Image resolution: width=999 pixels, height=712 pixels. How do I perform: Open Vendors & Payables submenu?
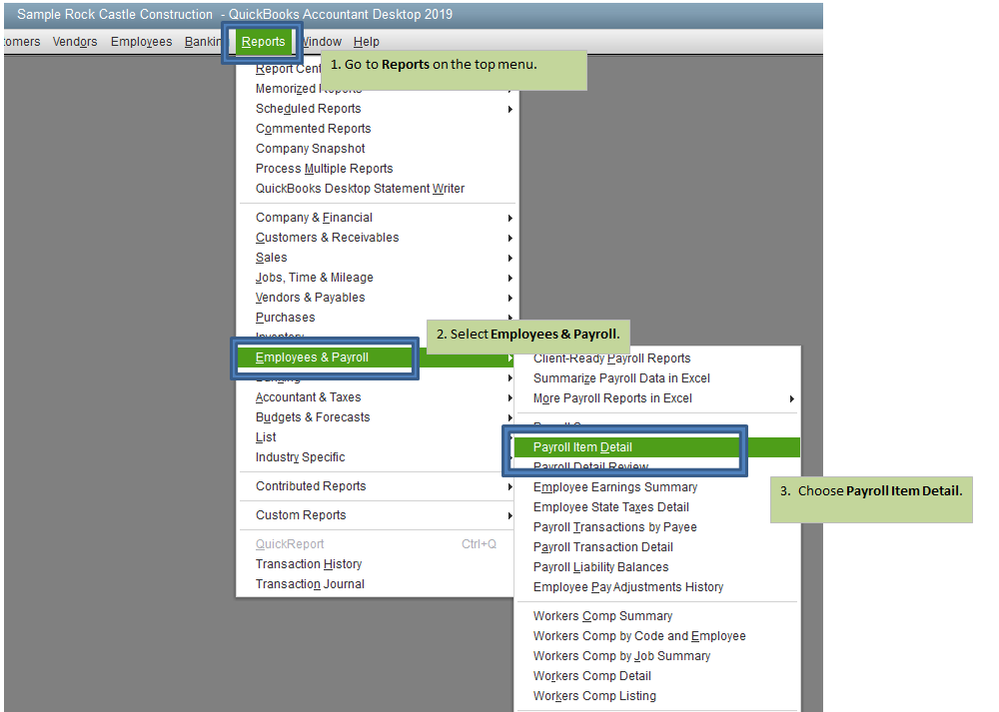tap(376, 297)
